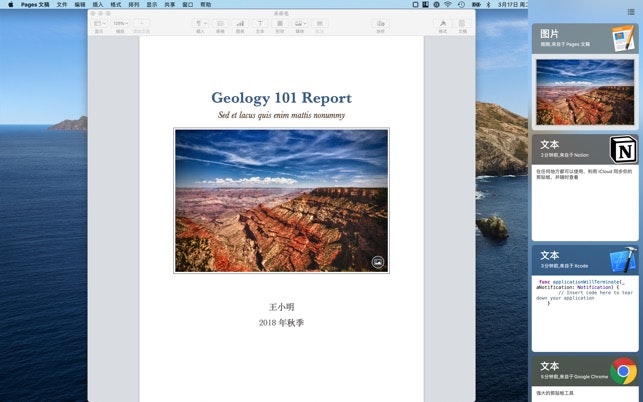Click the square icon left of menu bar status icons

(415, 5)
